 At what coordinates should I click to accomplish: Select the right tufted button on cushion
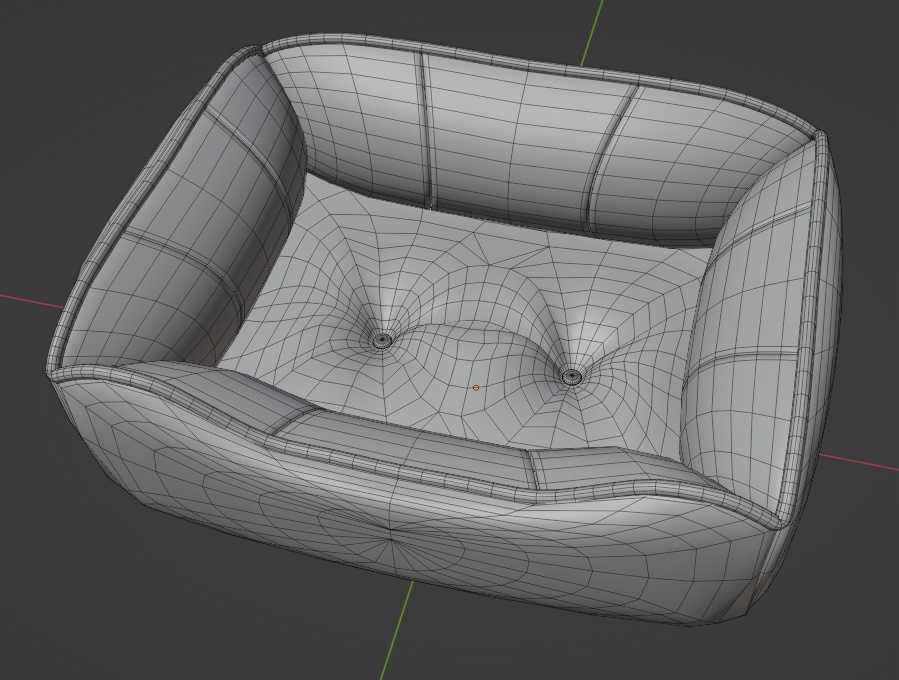pos(571,377)
